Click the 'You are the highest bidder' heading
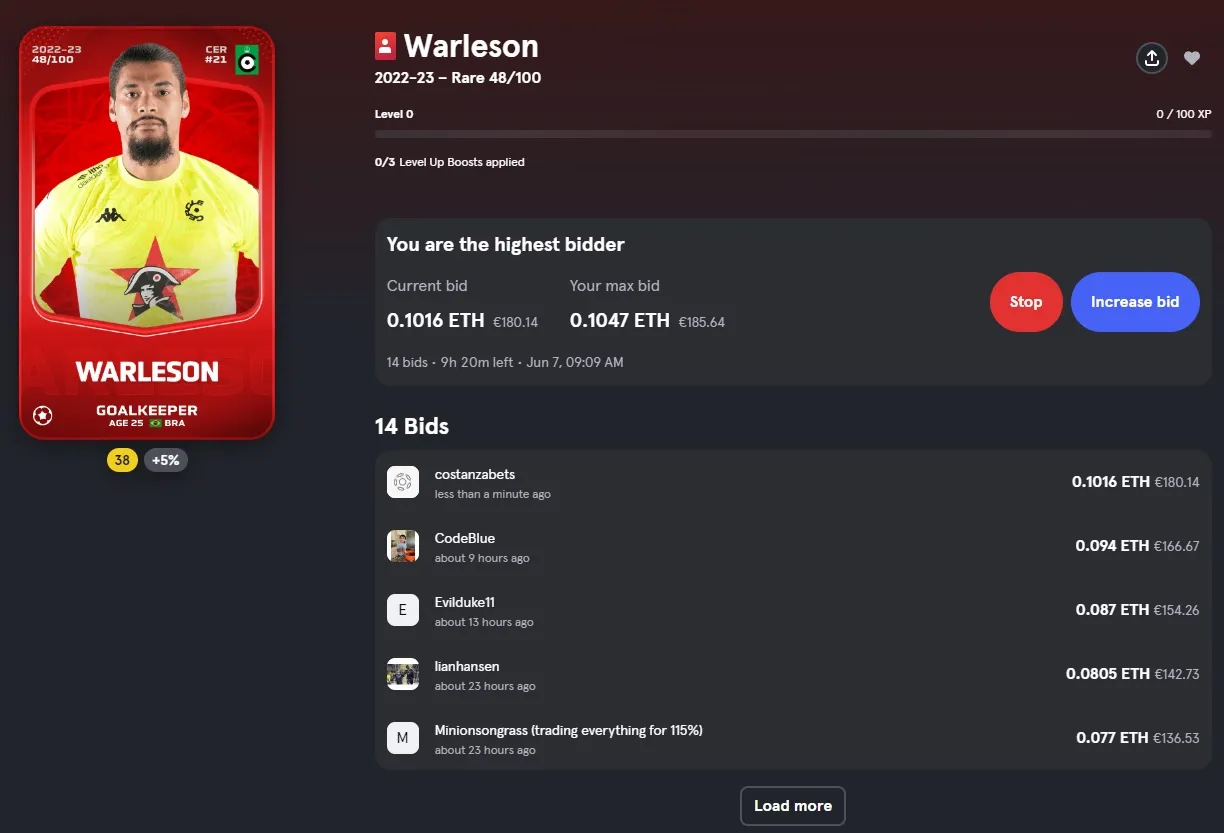Image resolution: width=1224 pixels, height=833 pixels. [x=506, y=244]
